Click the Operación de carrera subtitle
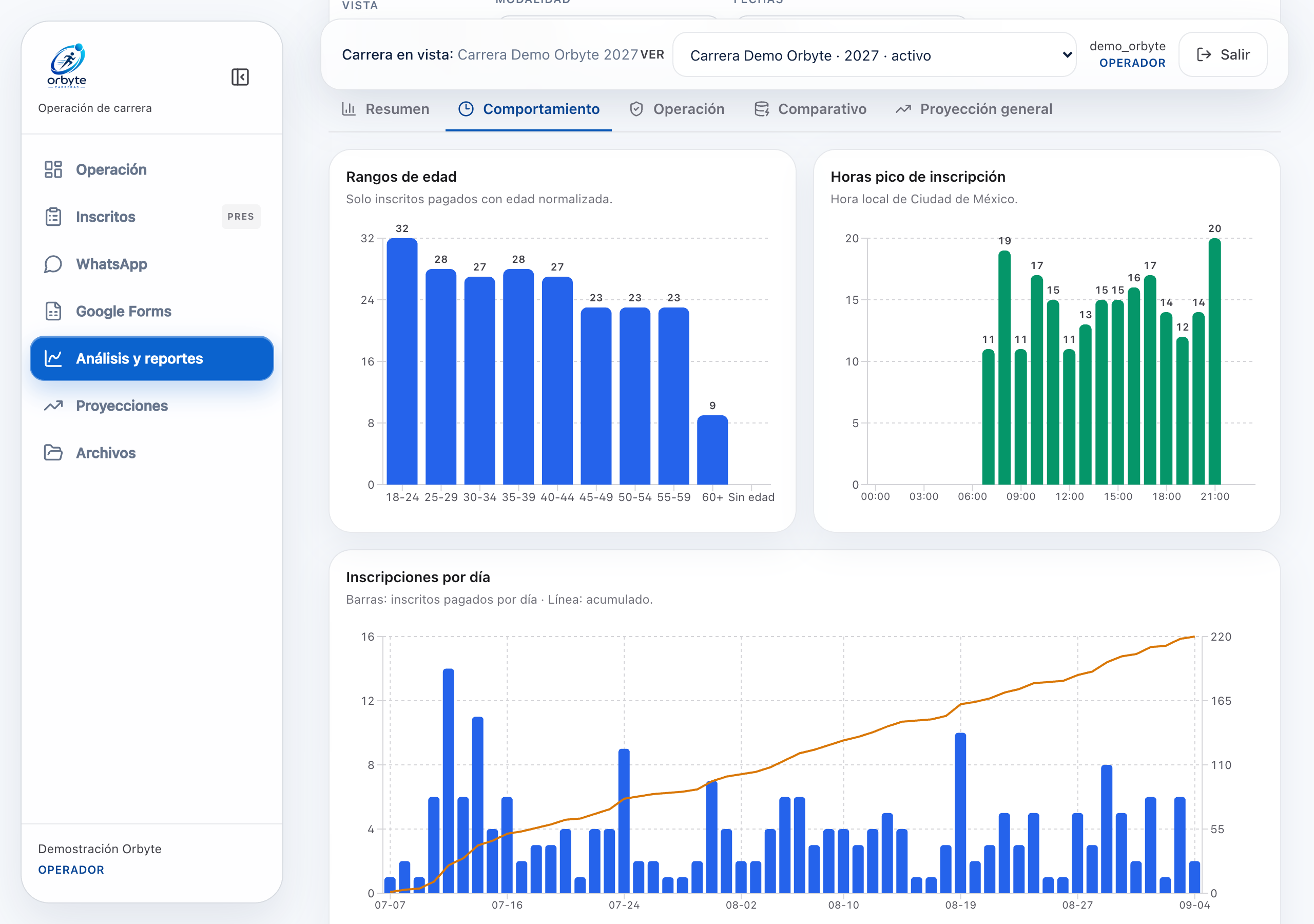This screenshot has height=924, width=1314. click(94, 108)
